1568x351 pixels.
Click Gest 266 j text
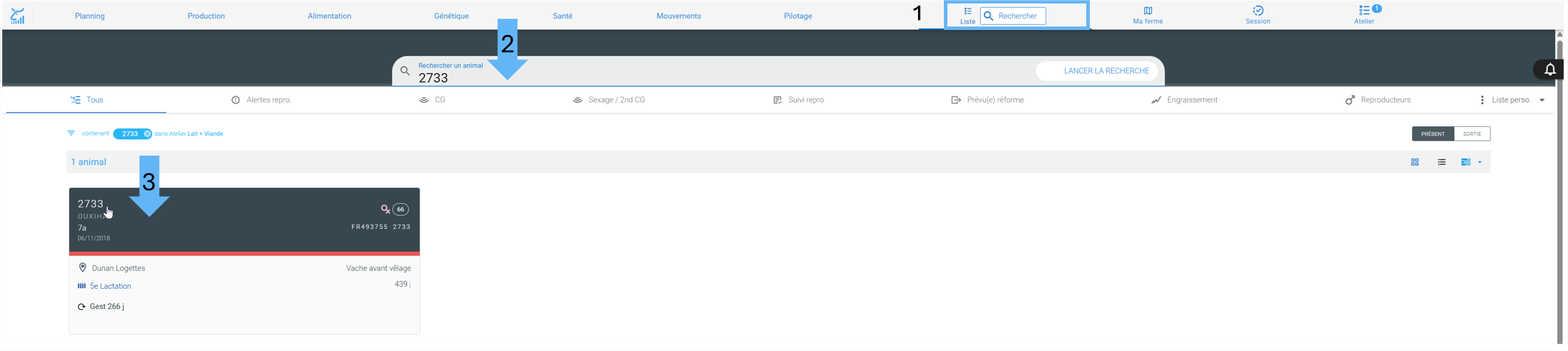pos(107,306)
